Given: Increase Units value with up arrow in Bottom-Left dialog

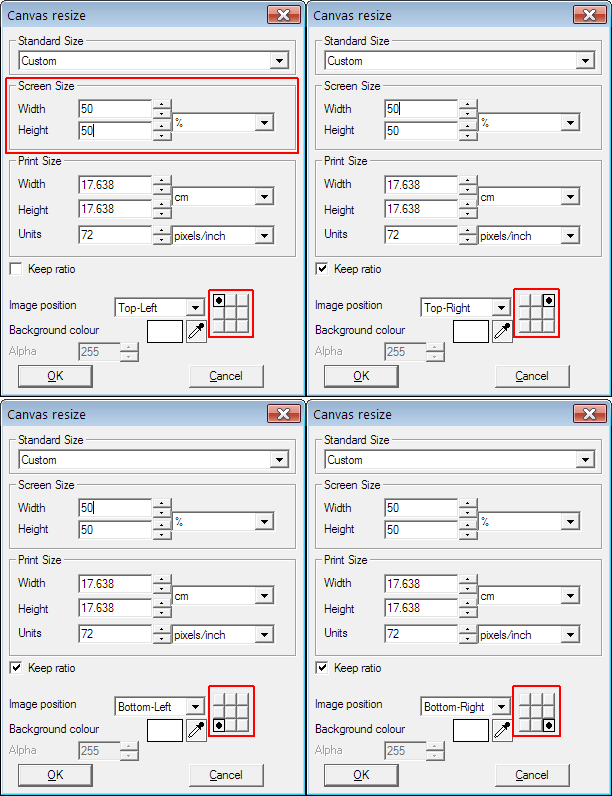Looking at the screenshot, I should 162,629.
